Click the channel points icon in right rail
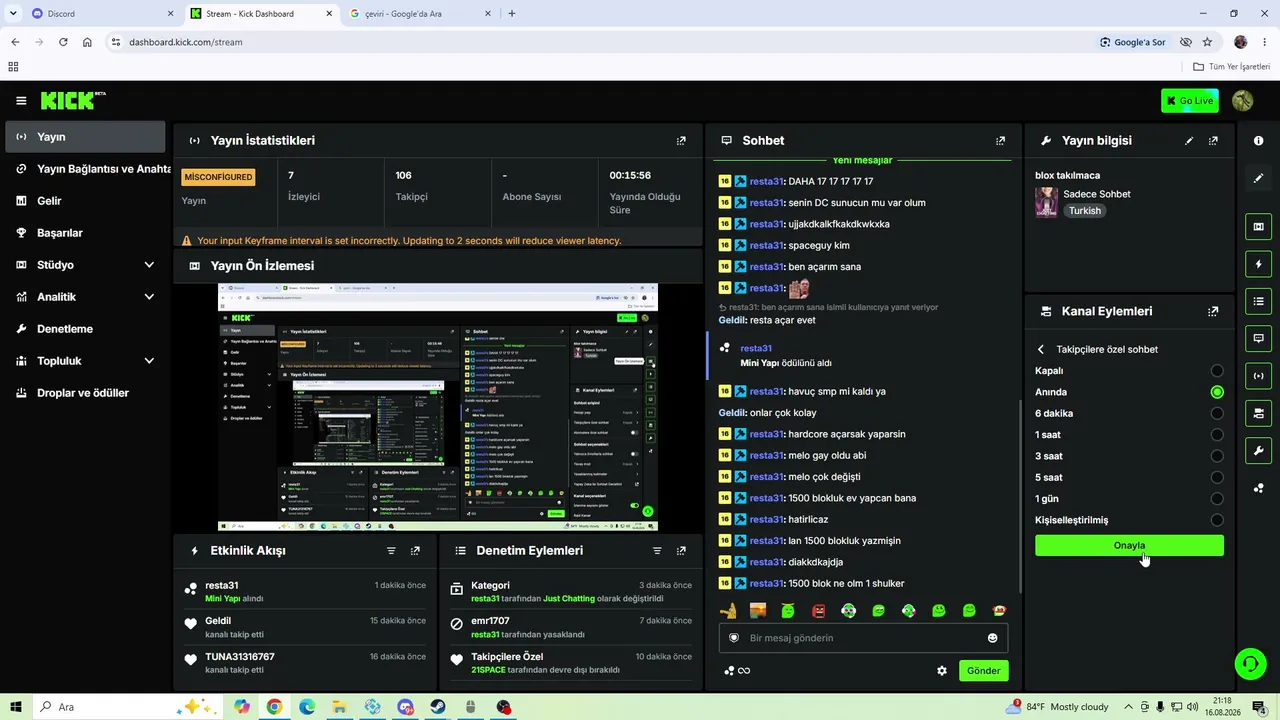This screenshot has width=1280, height=720. pyautogui.click(x=1258, y=488)
